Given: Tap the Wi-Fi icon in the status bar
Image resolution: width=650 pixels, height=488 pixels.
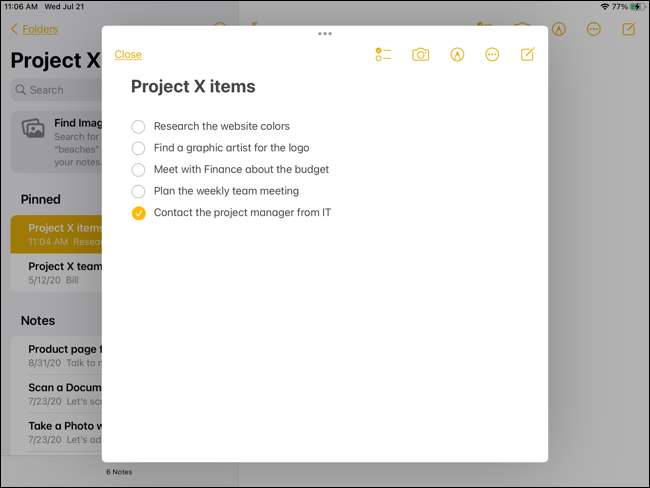Looking at the screenshot, I should click(605, 7).
